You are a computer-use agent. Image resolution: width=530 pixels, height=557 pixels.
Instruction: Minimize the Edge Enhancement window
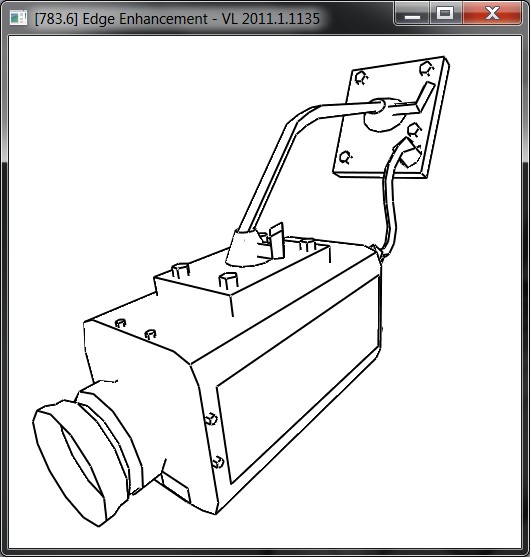412,14
